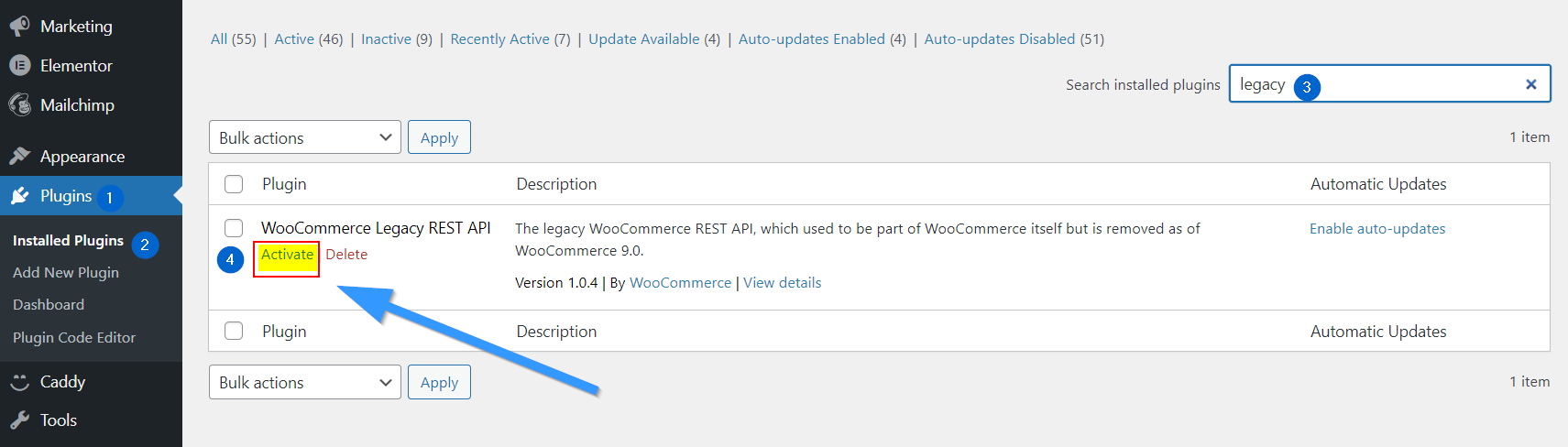Click the Mailchimp monkey icon
Screen dimensions: 1568x447
[x=19, y=105]
